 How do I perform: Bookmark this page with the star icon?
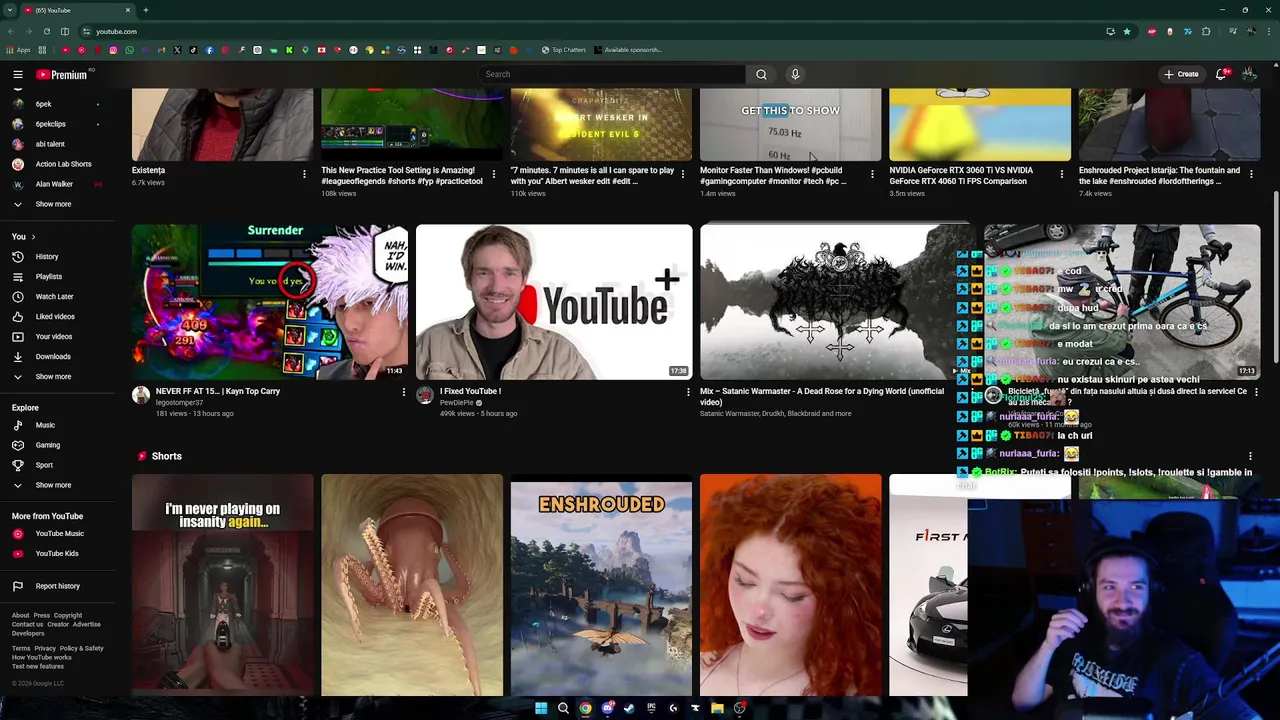click(x=1127, y=31)
